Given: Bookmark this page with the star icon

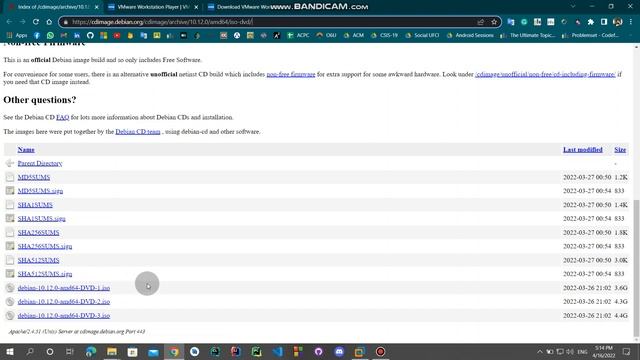Looking at the screenshot, I should click(x=494, y=22).
